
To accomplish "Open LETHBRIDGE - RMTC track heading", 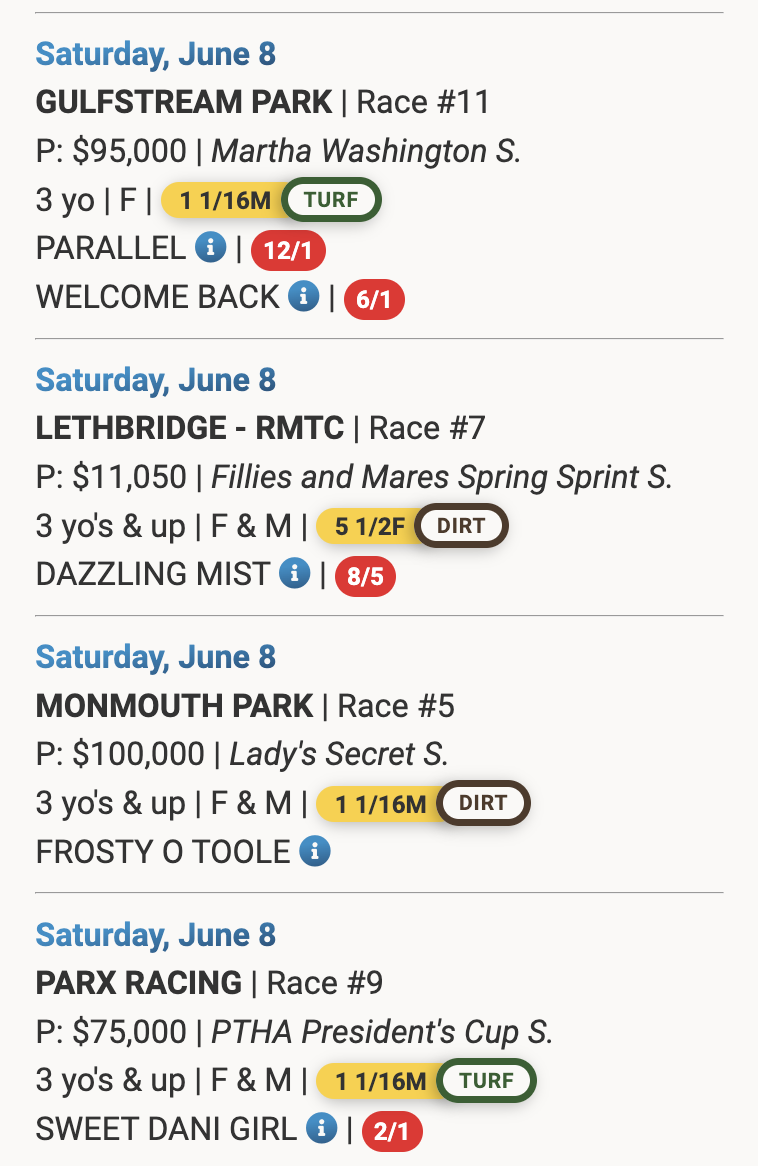I will pos(190,429).
